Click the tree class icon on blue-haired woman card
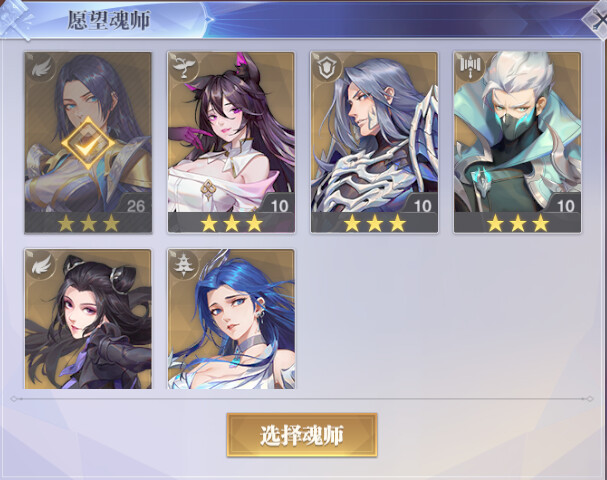The height and width of the screenshot is (480, 607). click(x=184, y=264)
